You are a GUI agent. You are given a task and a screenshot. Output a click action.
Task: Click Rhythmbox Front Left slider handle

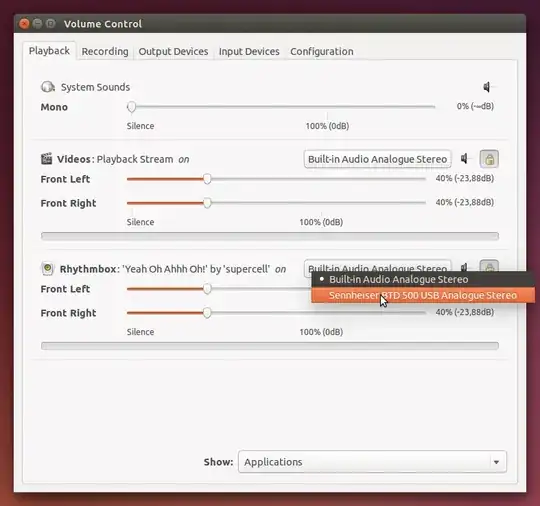207,289
